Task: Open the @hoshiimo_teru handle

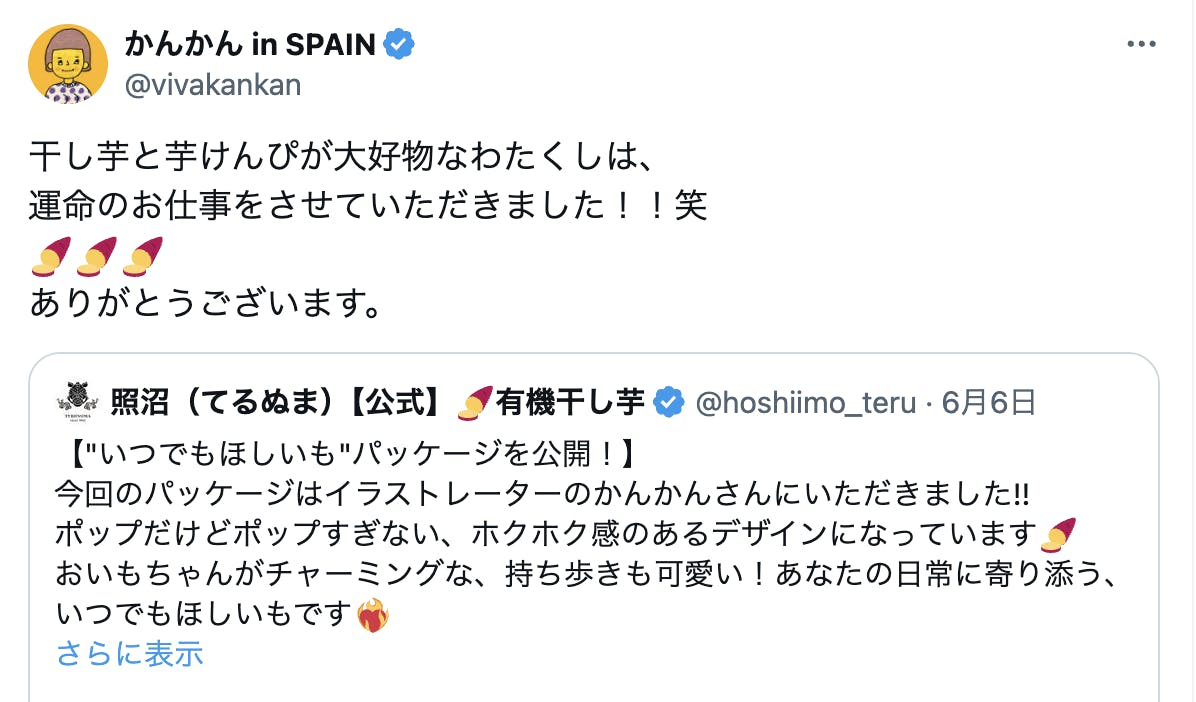Action: (806, 402)
